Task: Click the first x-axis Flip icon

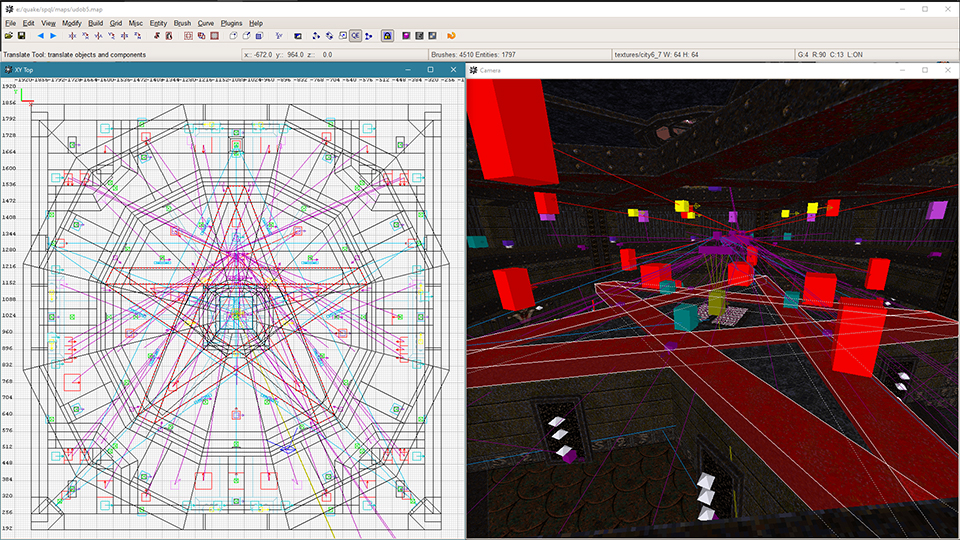Action: (72, 36)
